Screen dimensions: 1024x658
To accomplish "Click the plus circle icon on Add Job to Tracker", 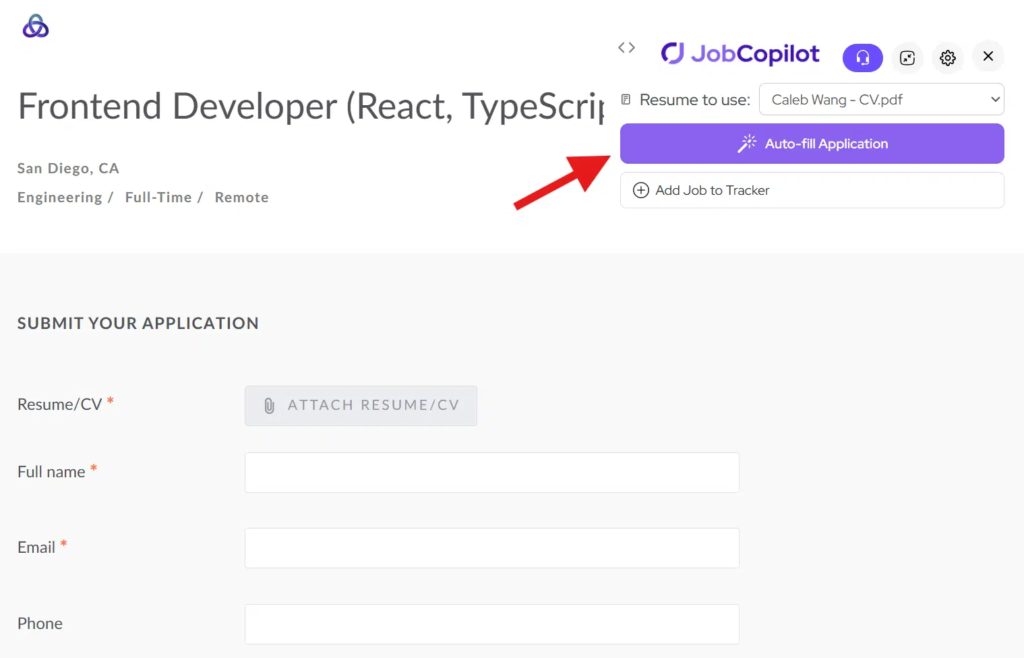I will pos(641,190).
